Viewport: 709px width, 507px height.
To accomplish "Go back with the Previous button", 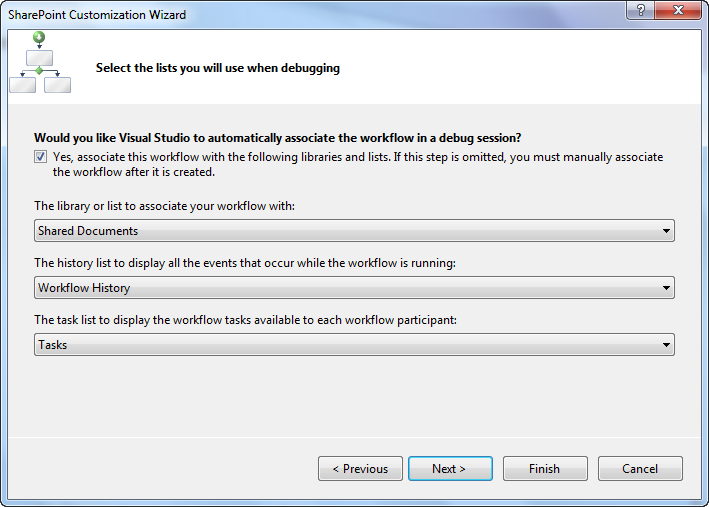I will pos(360,468).
